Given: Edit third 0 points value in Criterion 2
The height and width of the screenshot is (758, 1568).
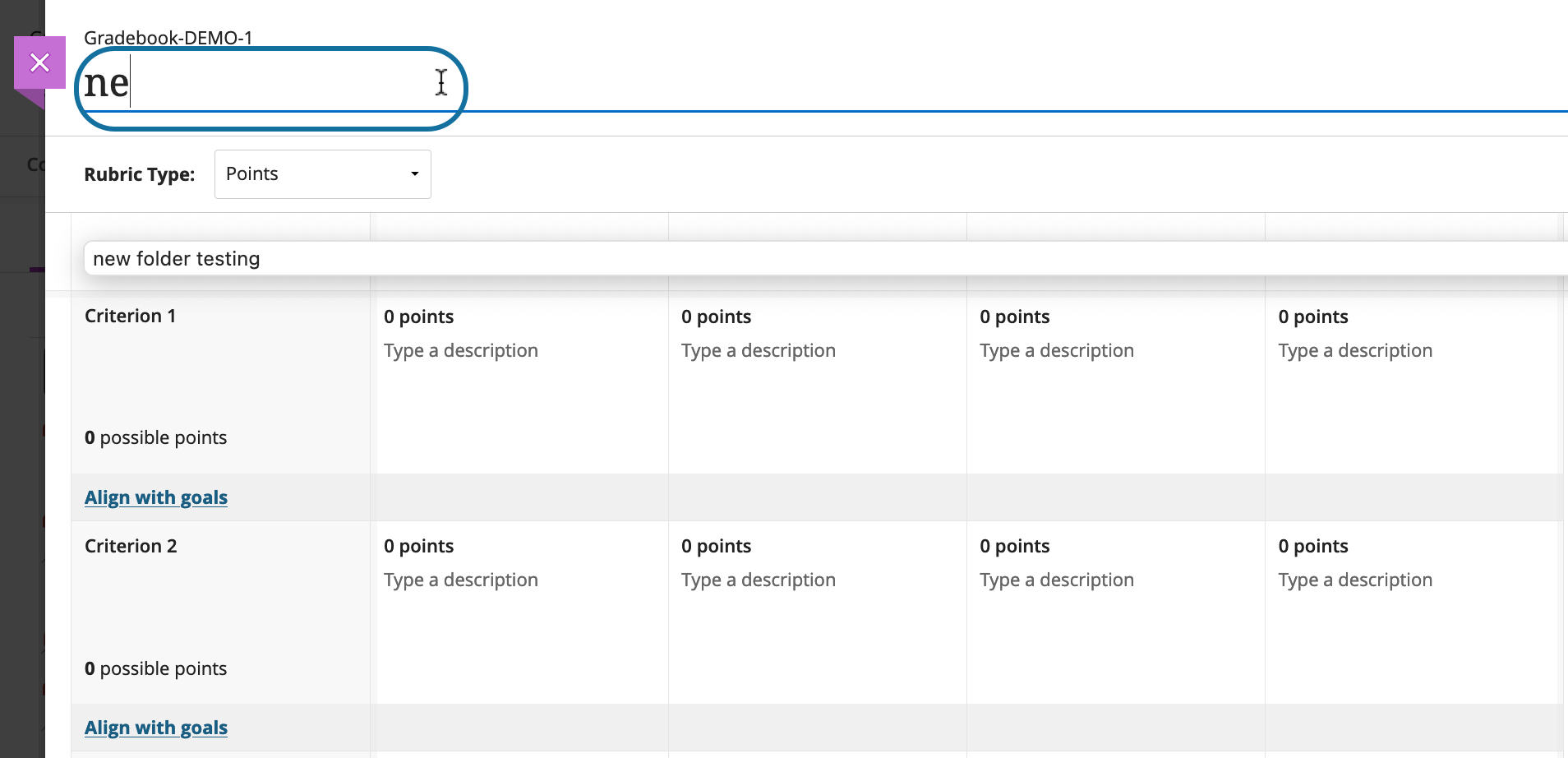Looking at the screenshot, I should click(x=1014, y=547).
